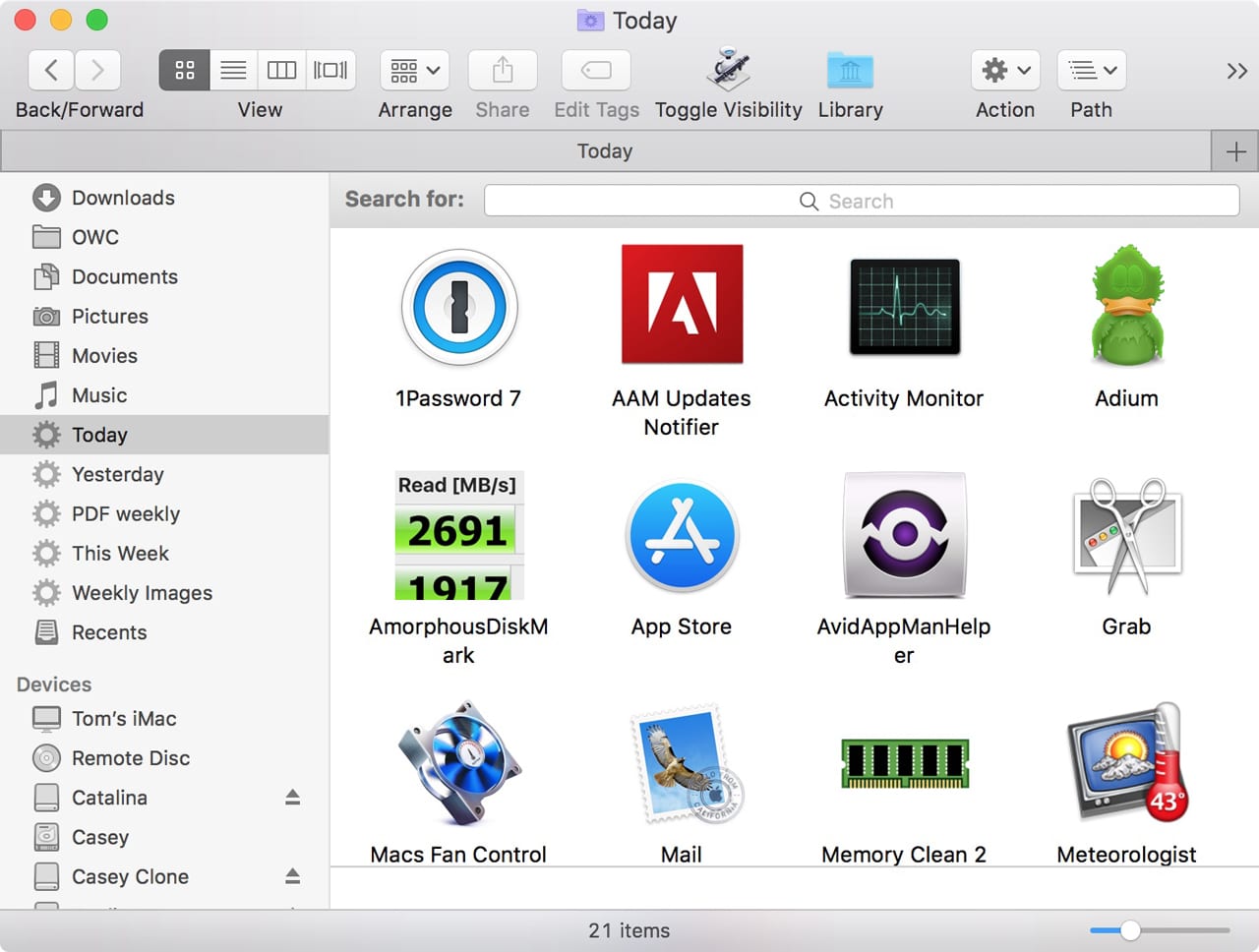Image resolution: width=1259 pixels, height=952 pixels.
Task: Select the Today tab
Action: [x=605, y=151]
